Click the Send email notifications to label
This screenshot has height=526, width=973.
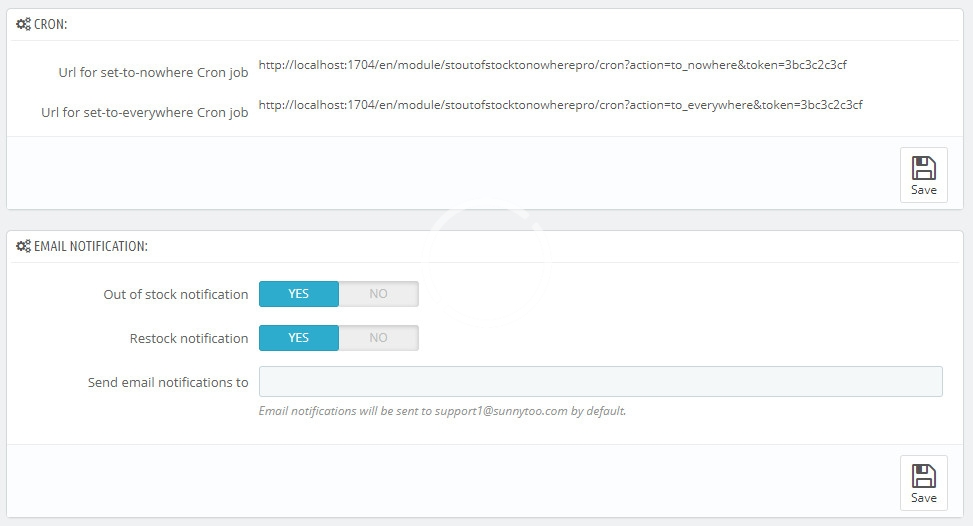167,382
